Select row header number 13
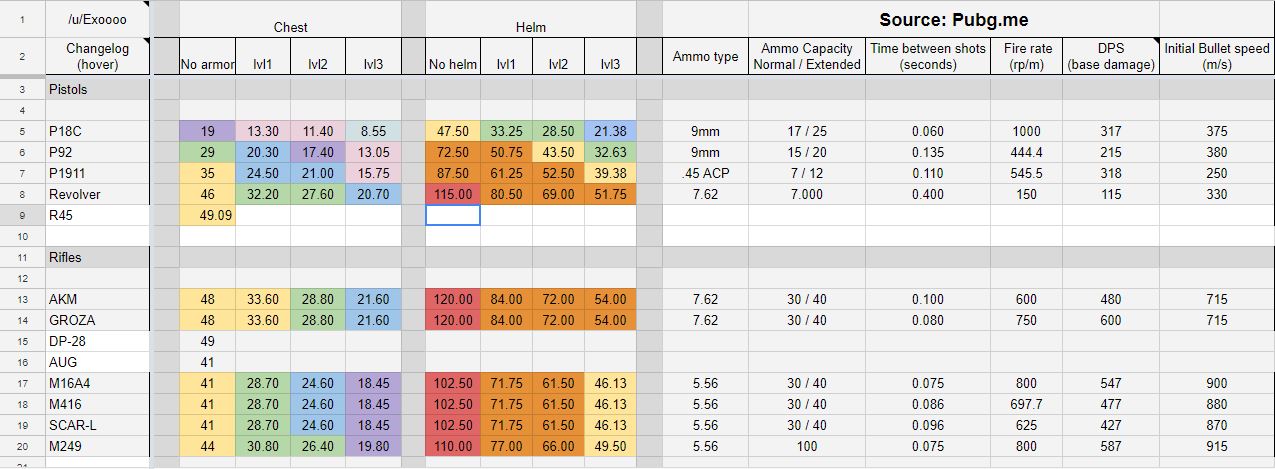The image size is (1275, 469). [22, 299]
